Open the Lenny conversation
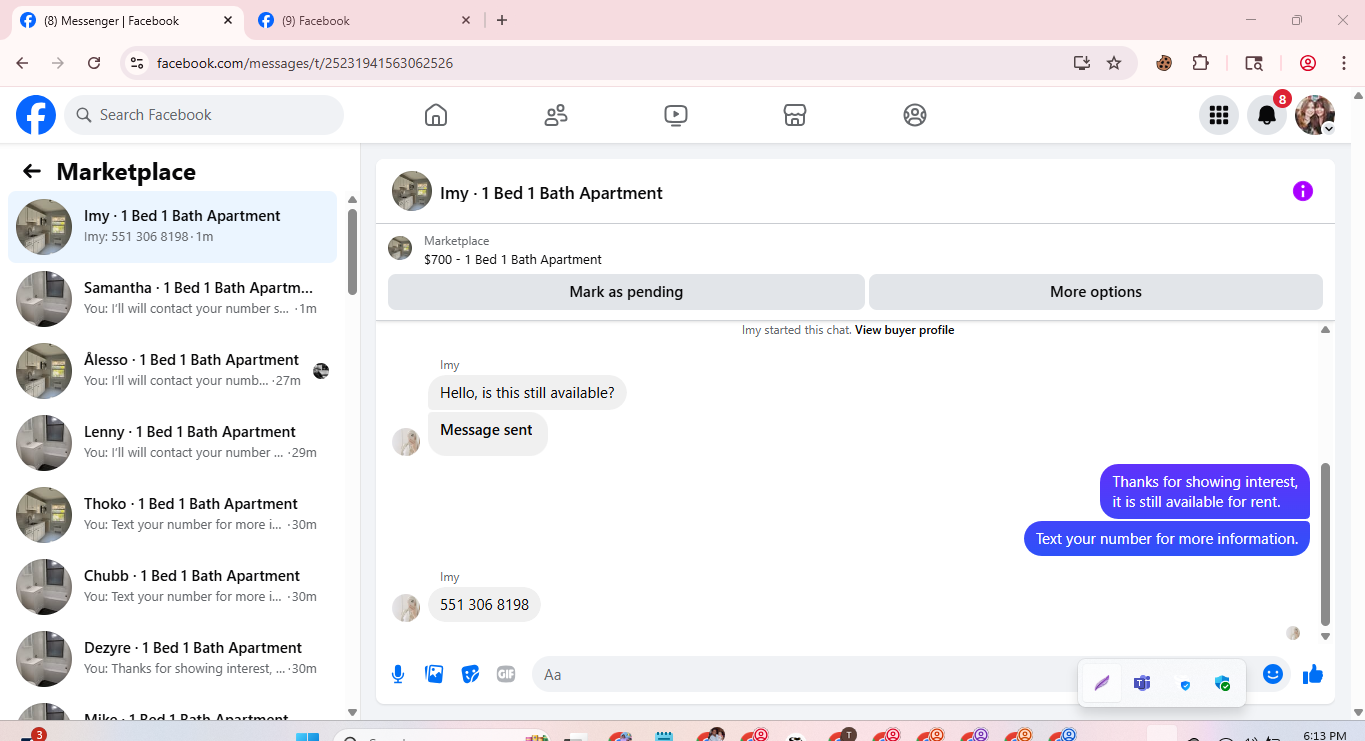1365x741 pixels. [172, 443]
